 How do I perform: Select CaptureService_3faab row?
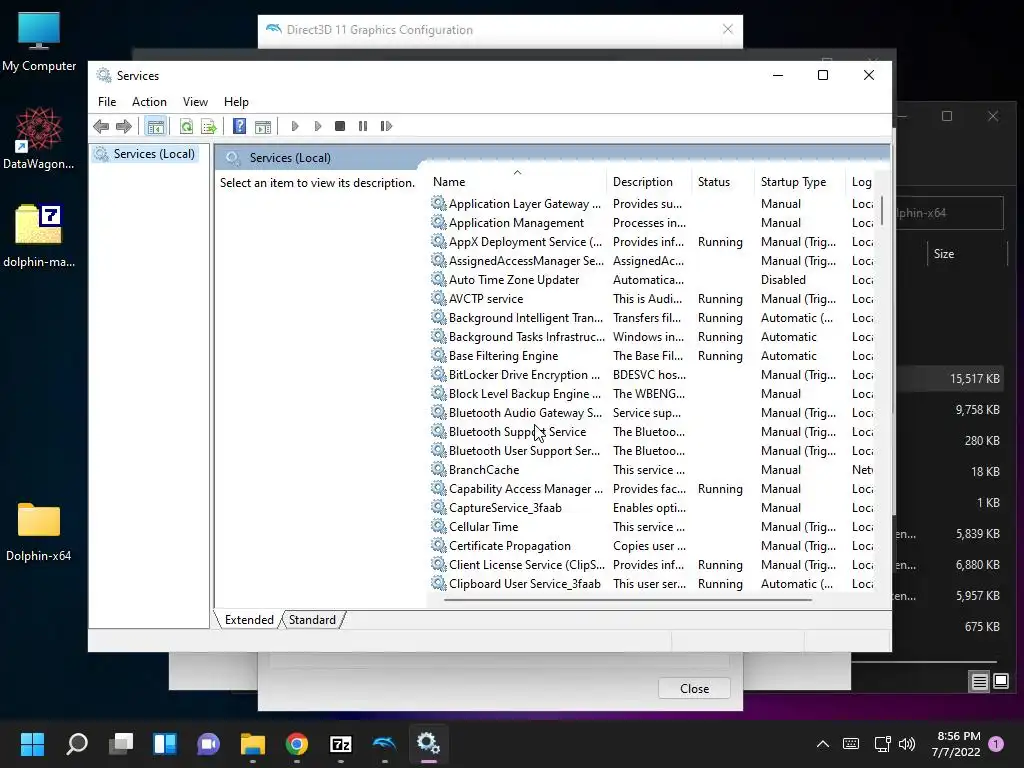[651, 507]
